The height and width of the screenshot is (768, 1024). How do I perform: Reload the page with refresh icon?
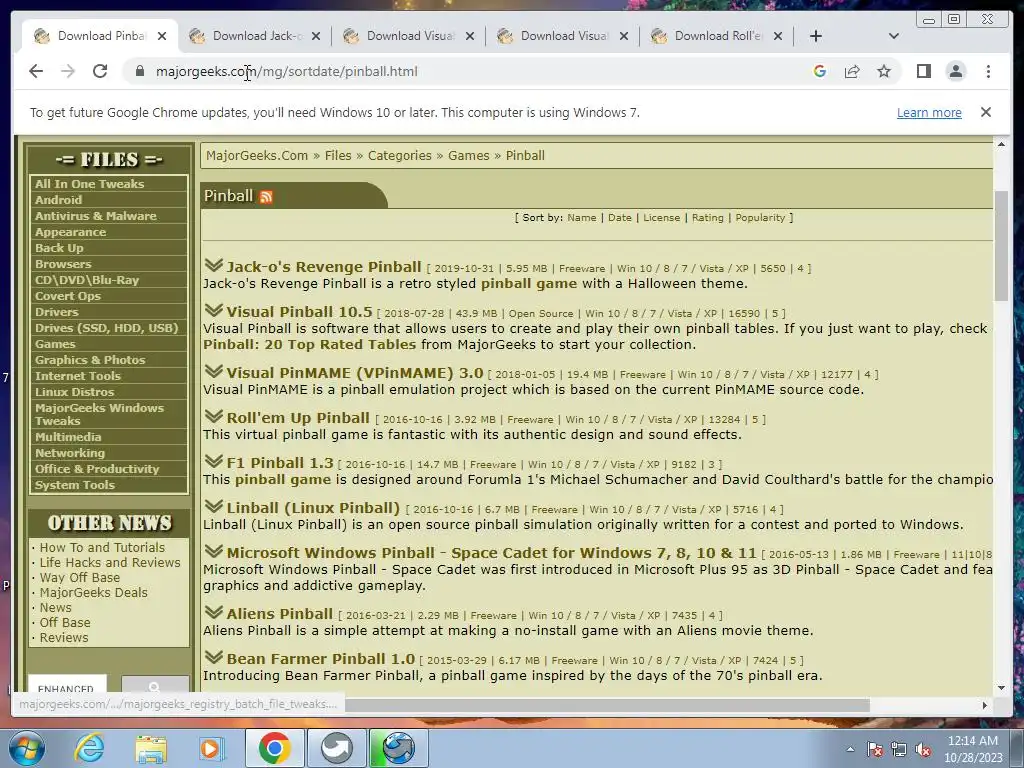point(100,71)
